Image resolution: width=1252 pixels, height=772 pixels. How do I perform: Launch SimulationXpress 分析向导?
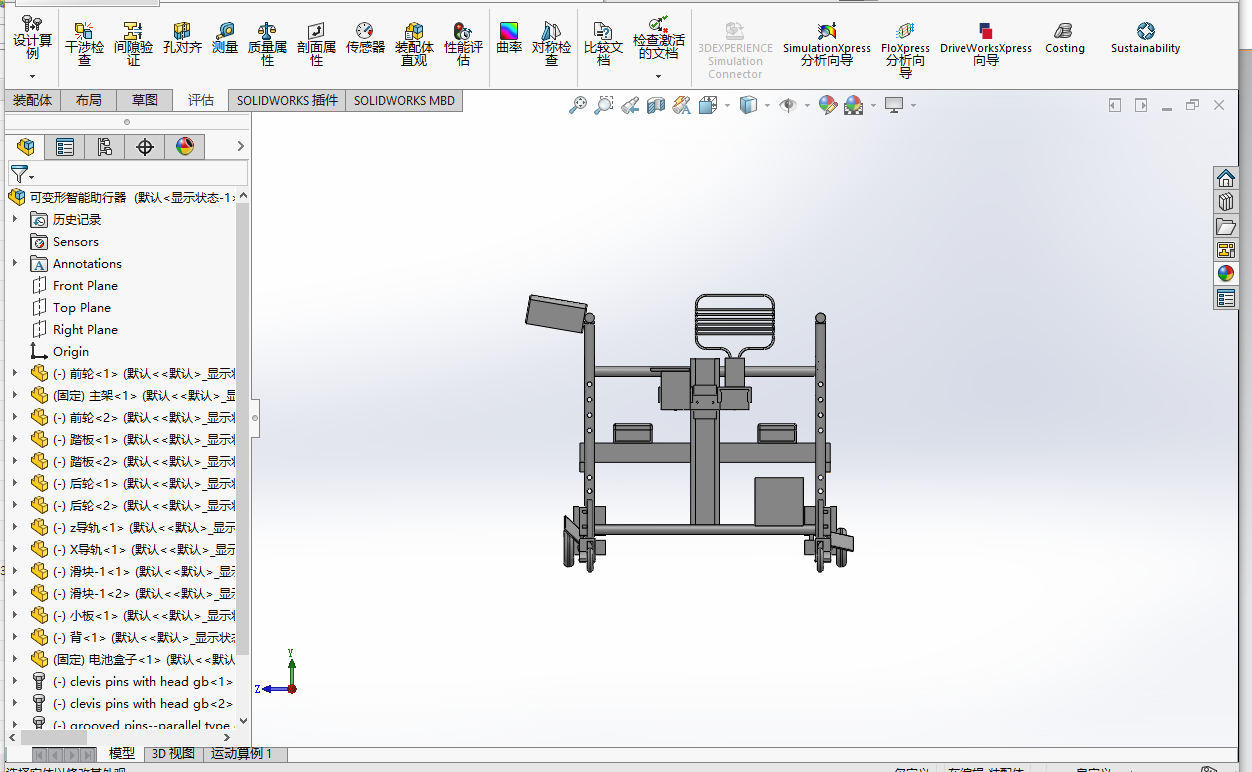point(826,45)
